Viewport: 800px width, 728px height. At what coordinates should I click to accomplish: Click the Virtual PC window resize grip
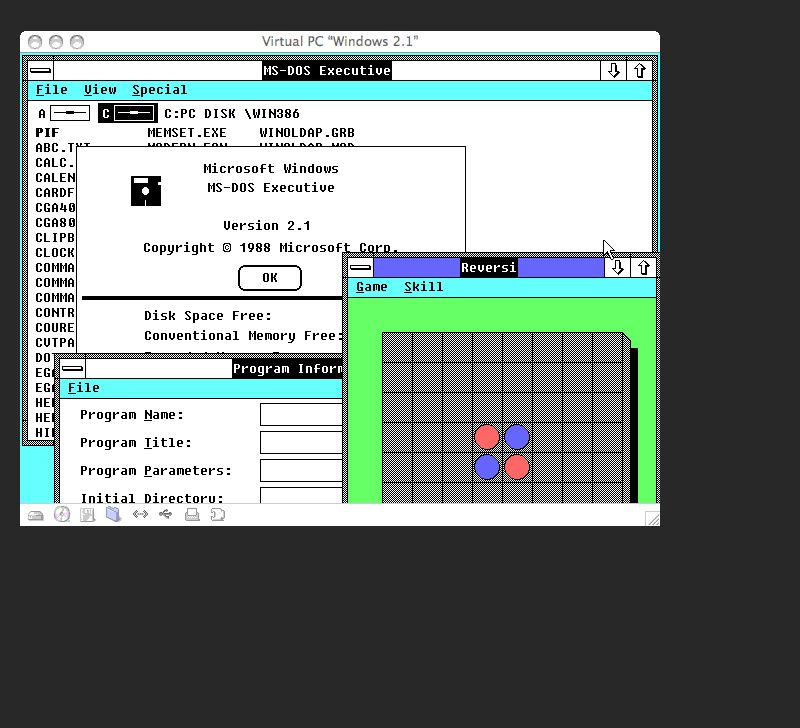coord(652,518)
